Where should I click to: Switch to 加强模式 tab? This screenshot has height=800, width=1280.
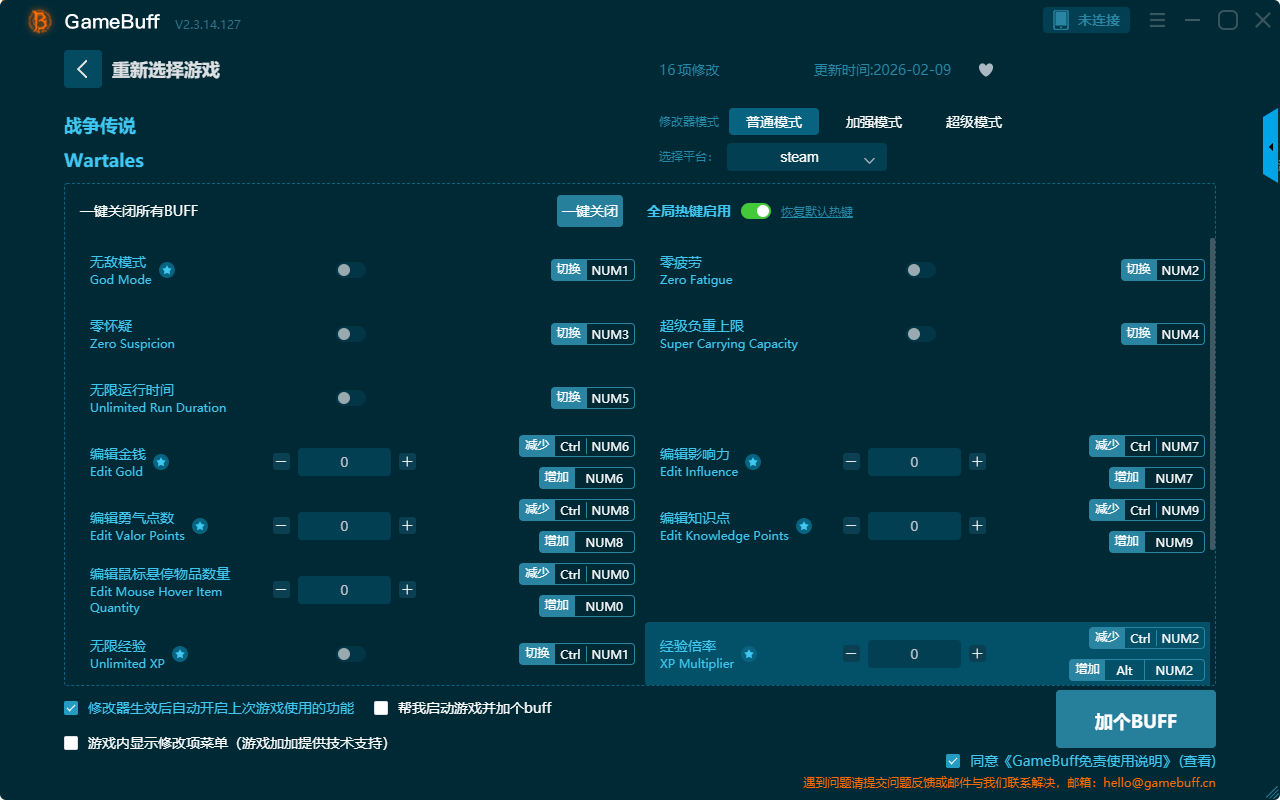[873, 122]
